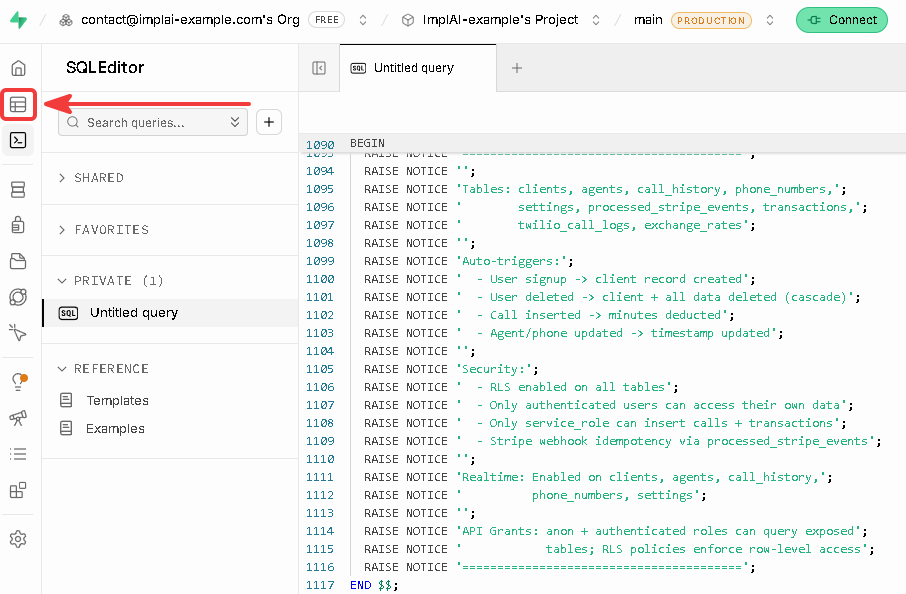Click the 'API Grants' code line
The image size is (906, 594).
[615, 531]
